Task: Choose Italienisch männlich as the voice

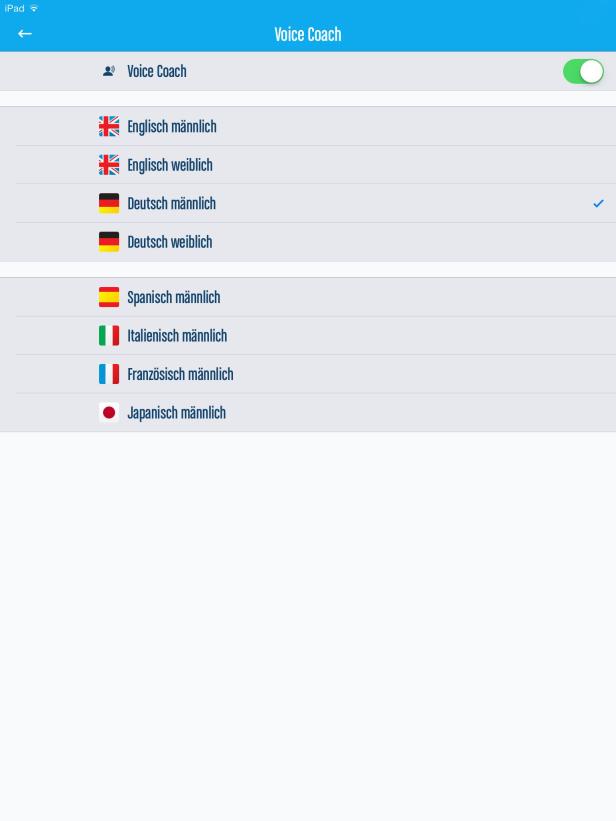Action: [308, 336]
